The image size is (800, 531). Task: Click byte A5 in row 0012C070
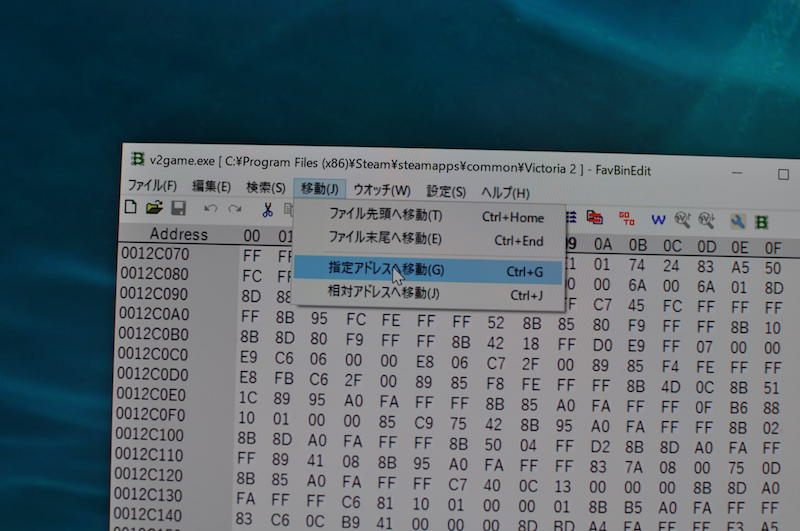click(x=740, y=268)
